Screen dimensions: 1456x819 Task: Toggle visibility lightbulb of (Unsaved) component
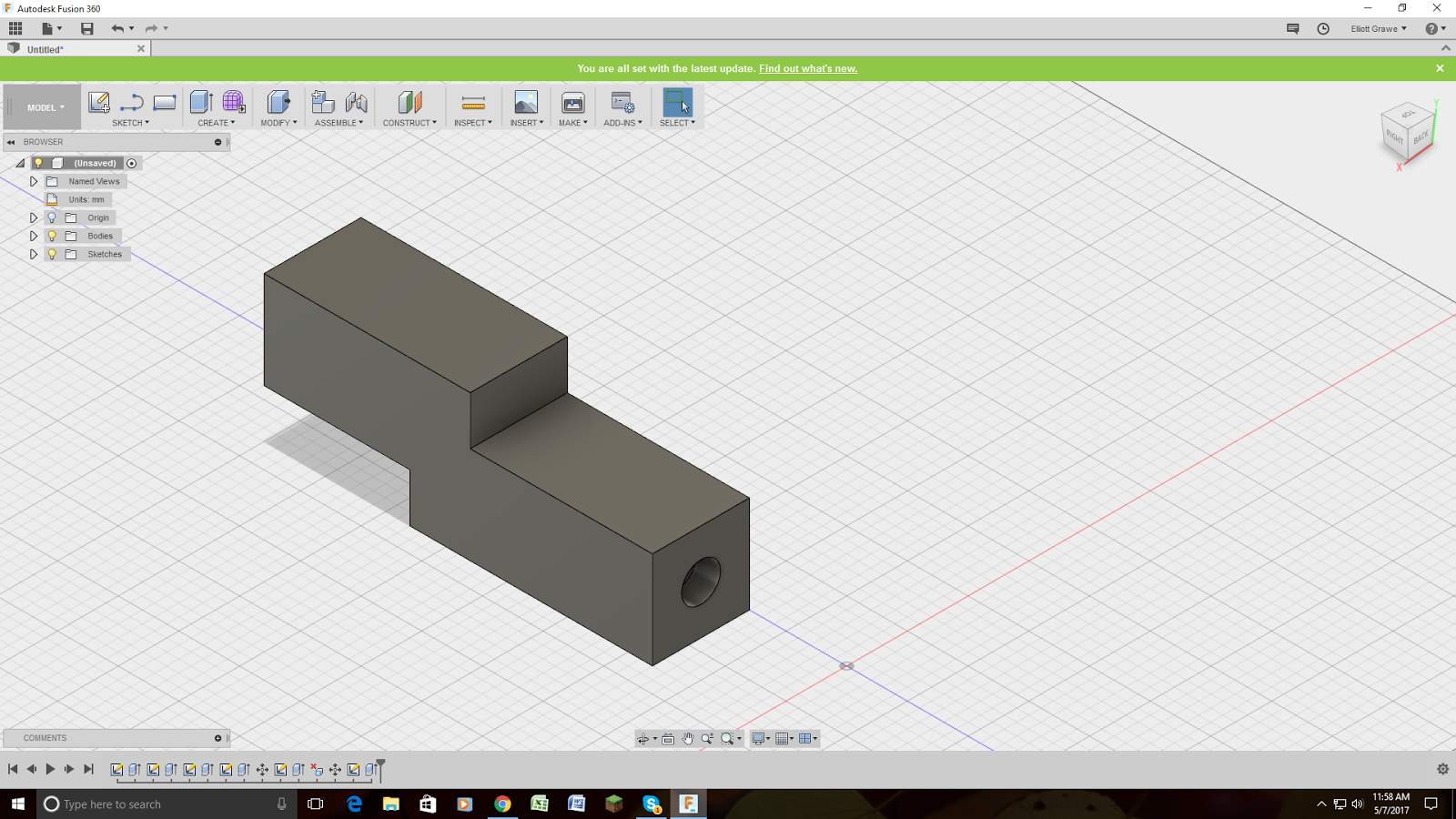[38, 163]
